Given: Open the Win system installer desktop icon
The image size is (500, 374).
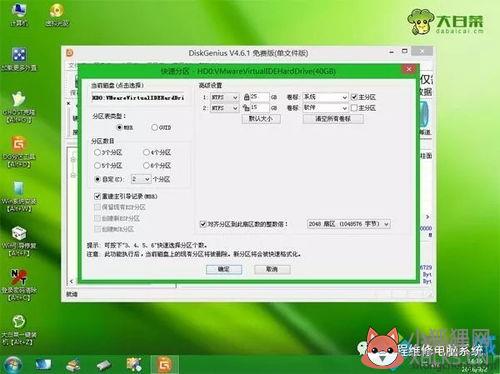Looking at the screenshot, I should pos(19,196).
